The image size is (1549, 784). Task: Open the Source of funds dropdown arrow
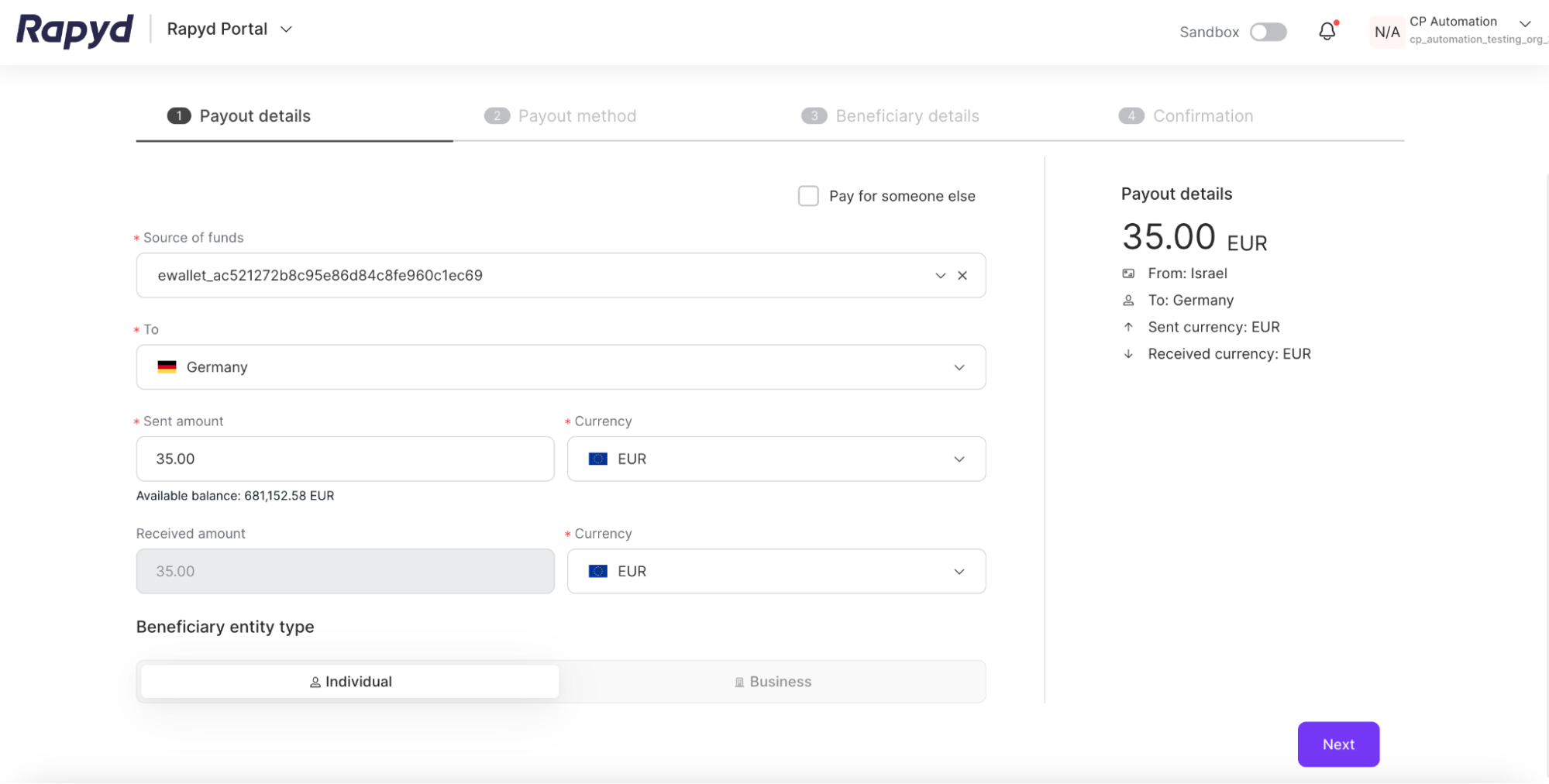pyautogui.click(x=940, y=276)
